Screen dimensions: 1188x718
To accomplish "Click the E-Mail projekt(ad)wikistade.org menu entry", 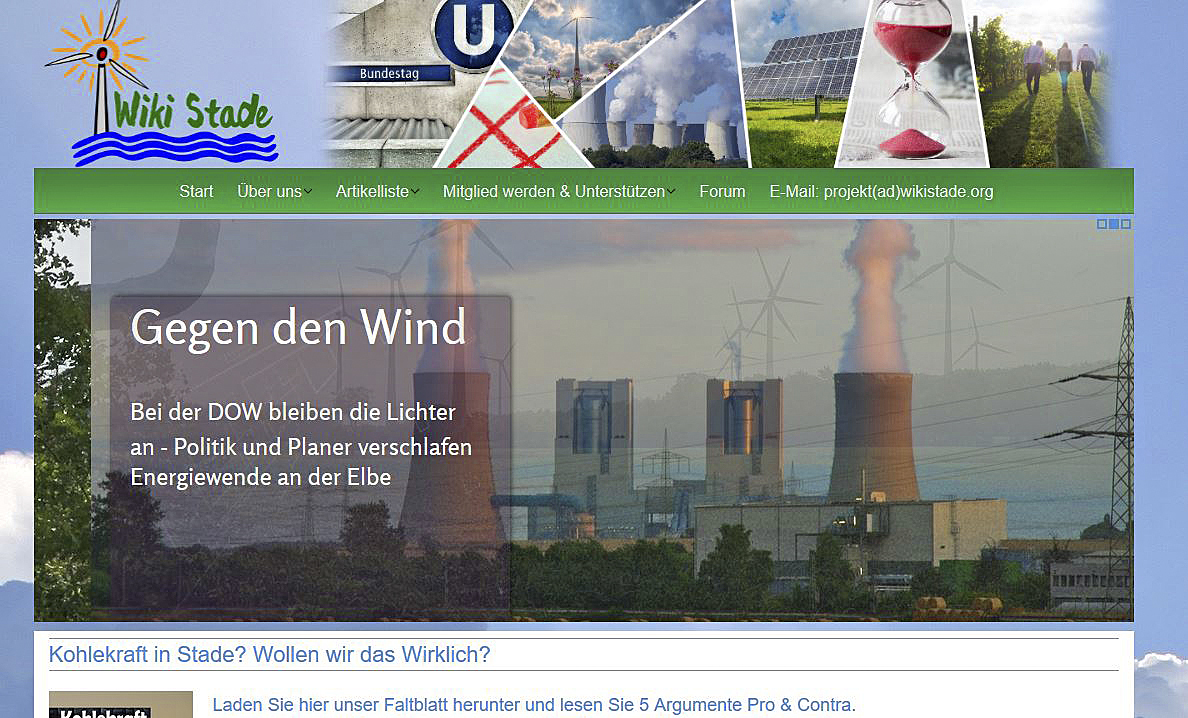I will [881, 192].
